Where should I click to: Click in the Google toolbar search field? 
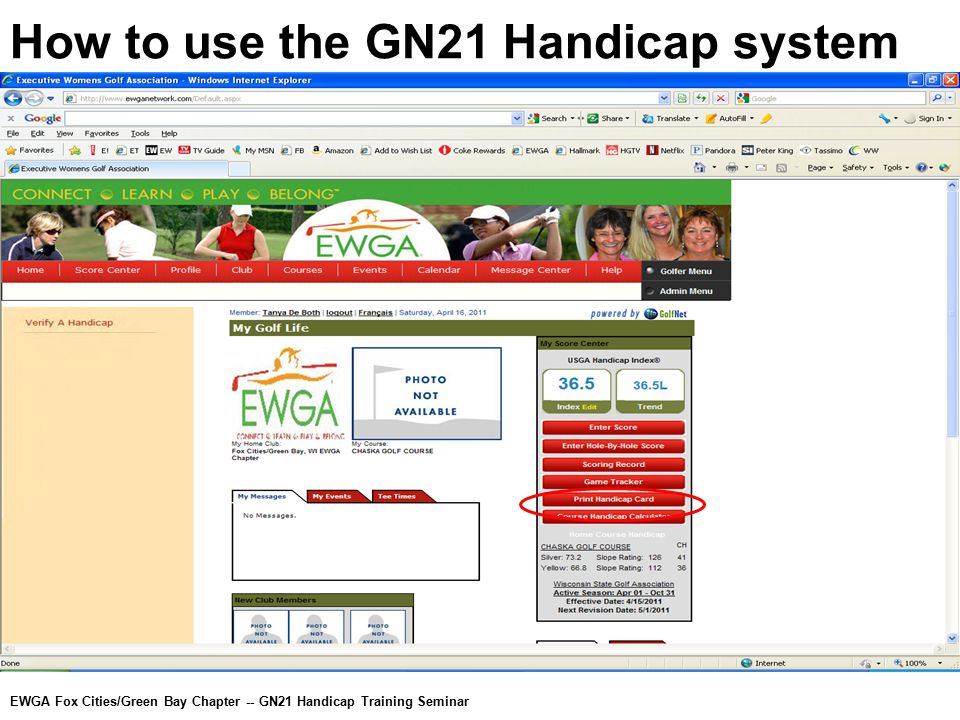point(288,118)
